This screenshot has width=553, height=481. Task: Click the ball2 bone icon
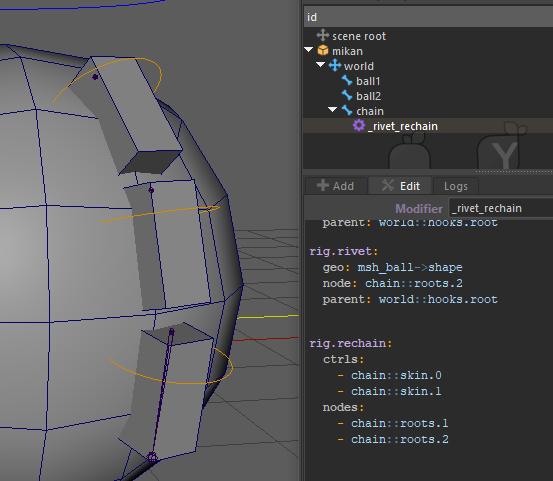[x=347, y=96]
